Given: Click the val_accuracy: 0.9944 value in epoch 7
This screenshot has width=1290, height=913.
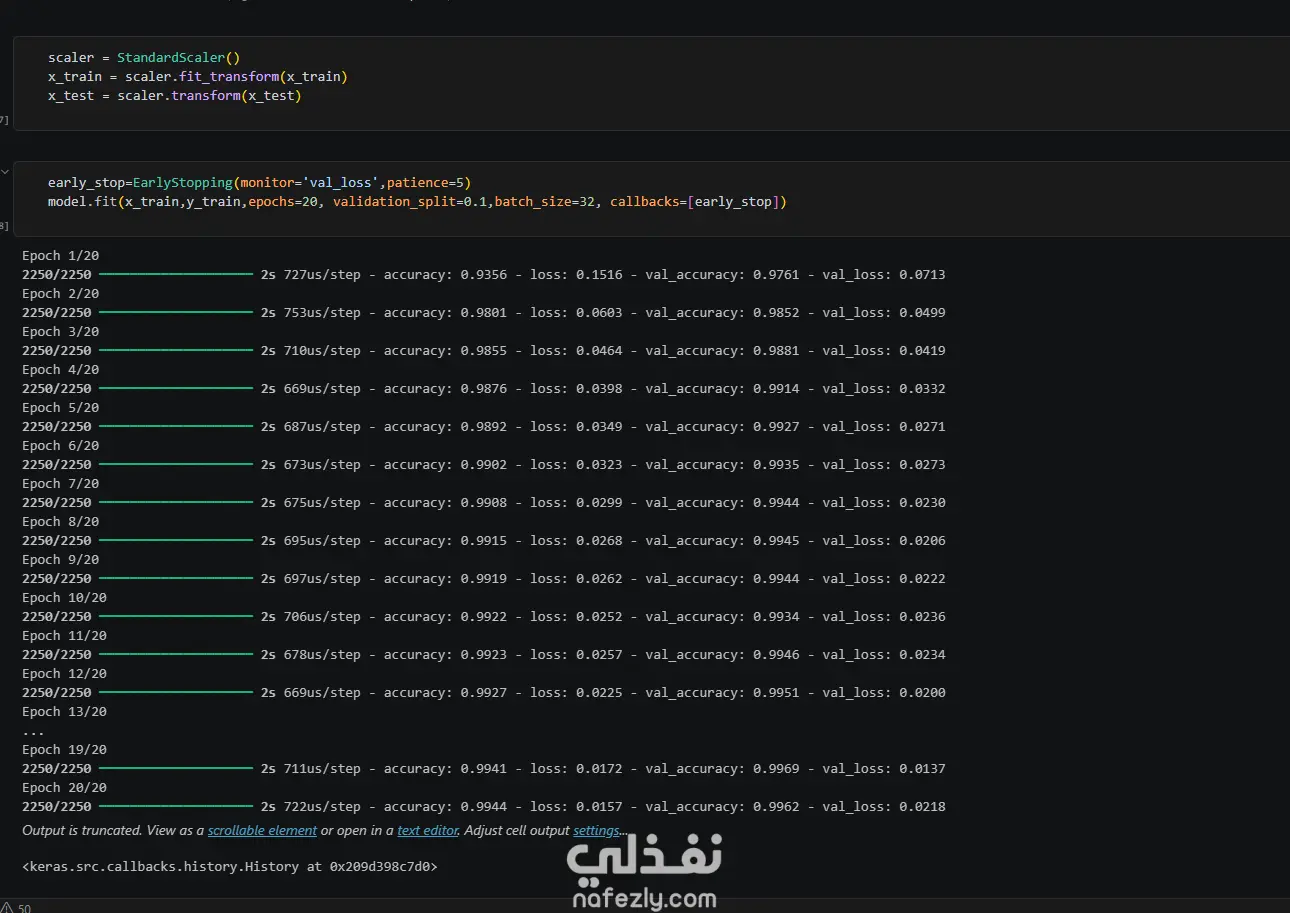Looking at the screenshot, I should pyautogui.click(x=722, y=503).
